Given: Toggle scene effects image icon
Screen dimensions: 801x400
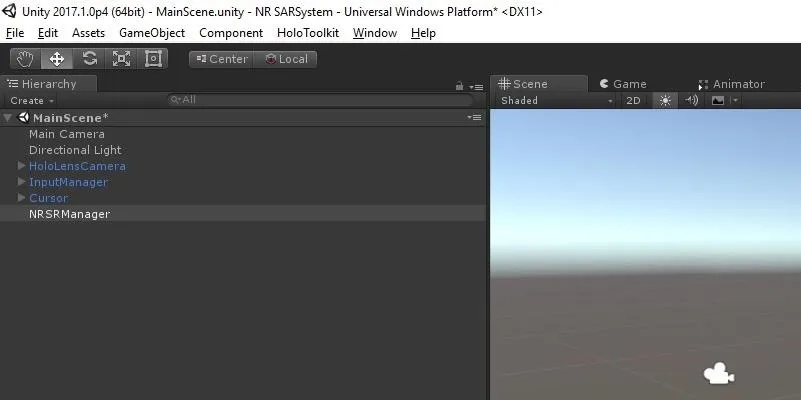Looking at the screenshot, I should coord(718,101).
